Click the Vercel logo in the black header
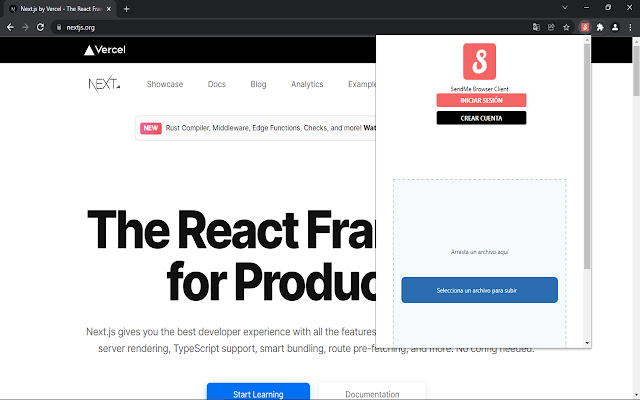 click(105, 50)
